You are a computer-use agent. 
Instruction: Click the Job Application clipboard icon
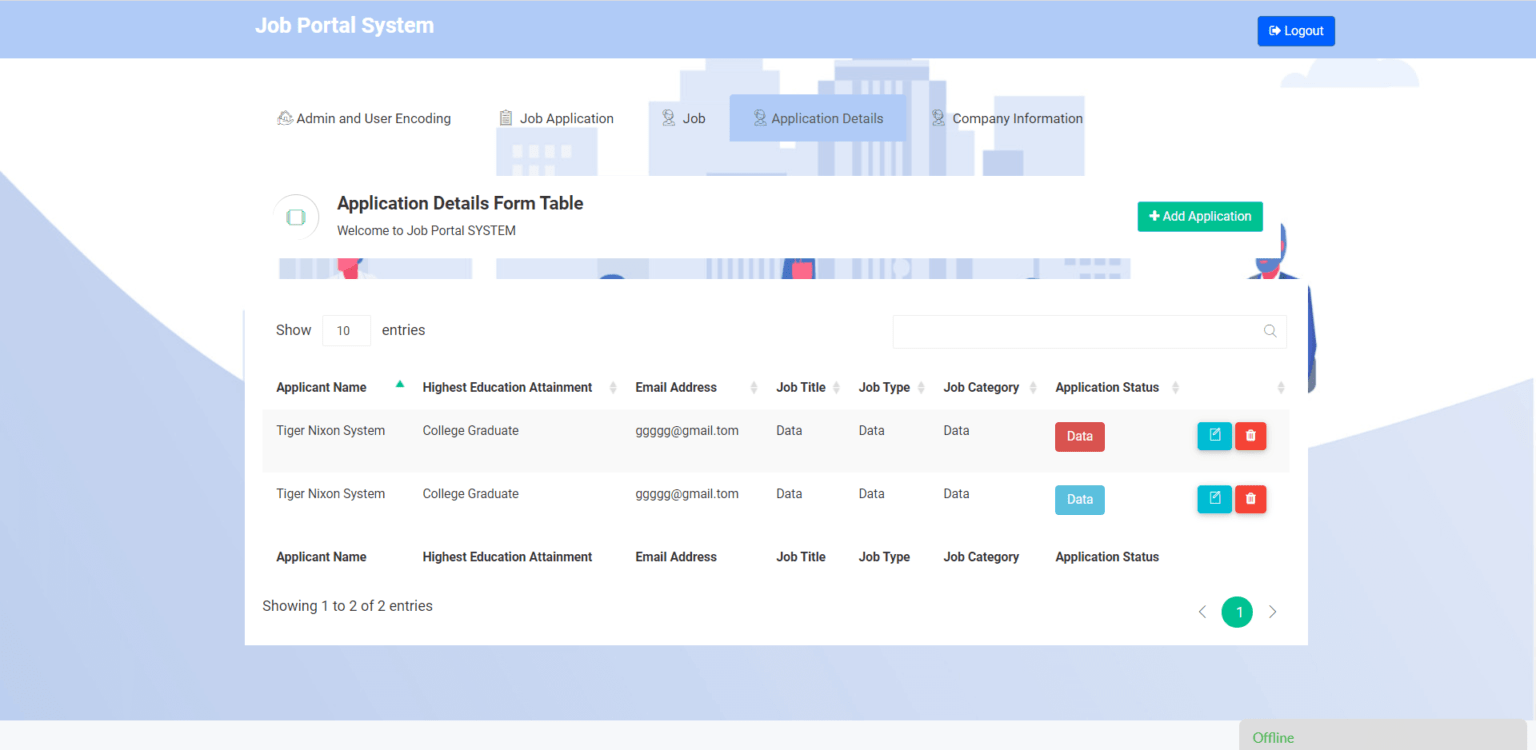pyautogui.click(x=506, y=118)
